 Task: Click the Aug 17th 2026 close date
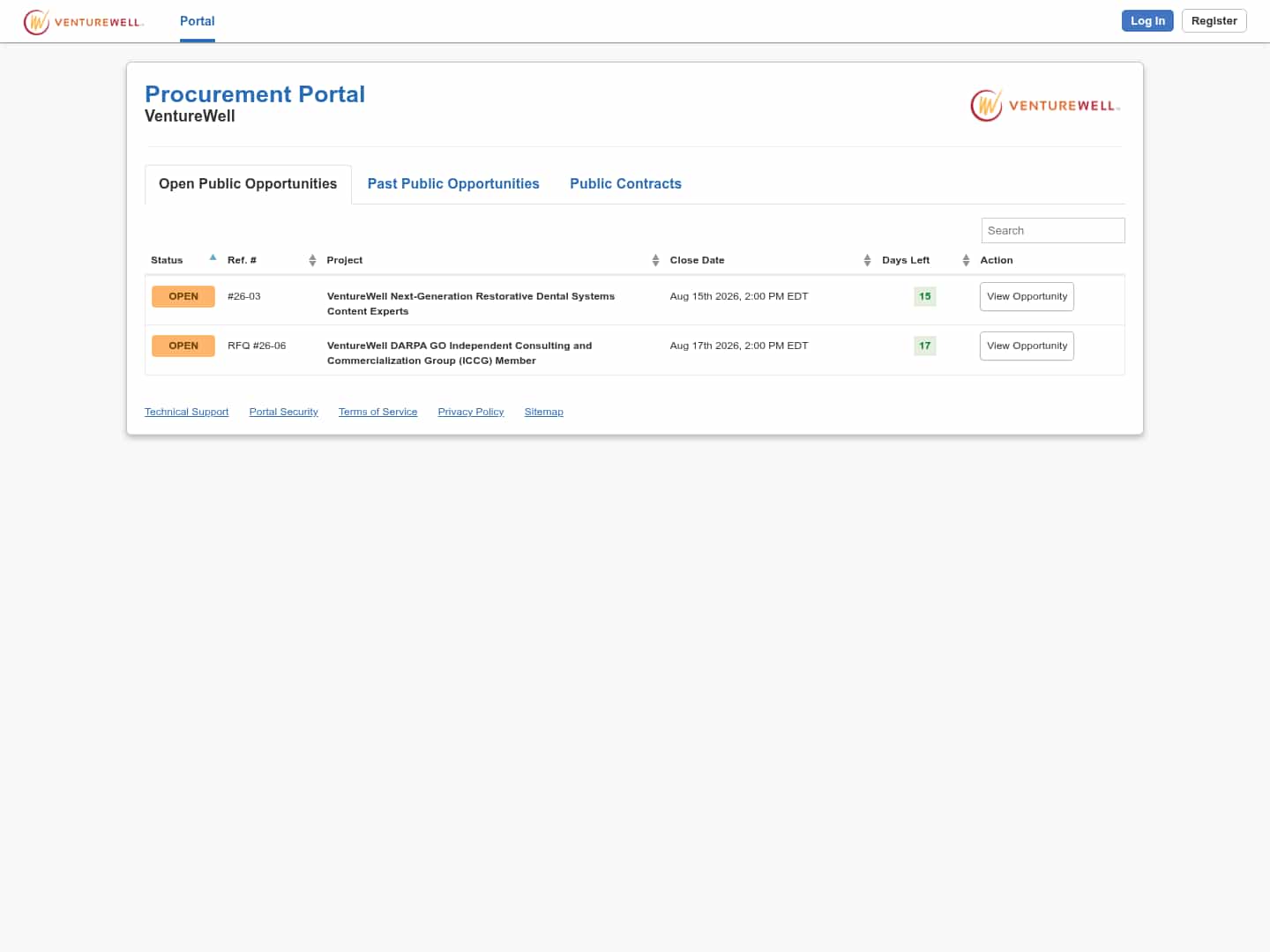point(739,346)
